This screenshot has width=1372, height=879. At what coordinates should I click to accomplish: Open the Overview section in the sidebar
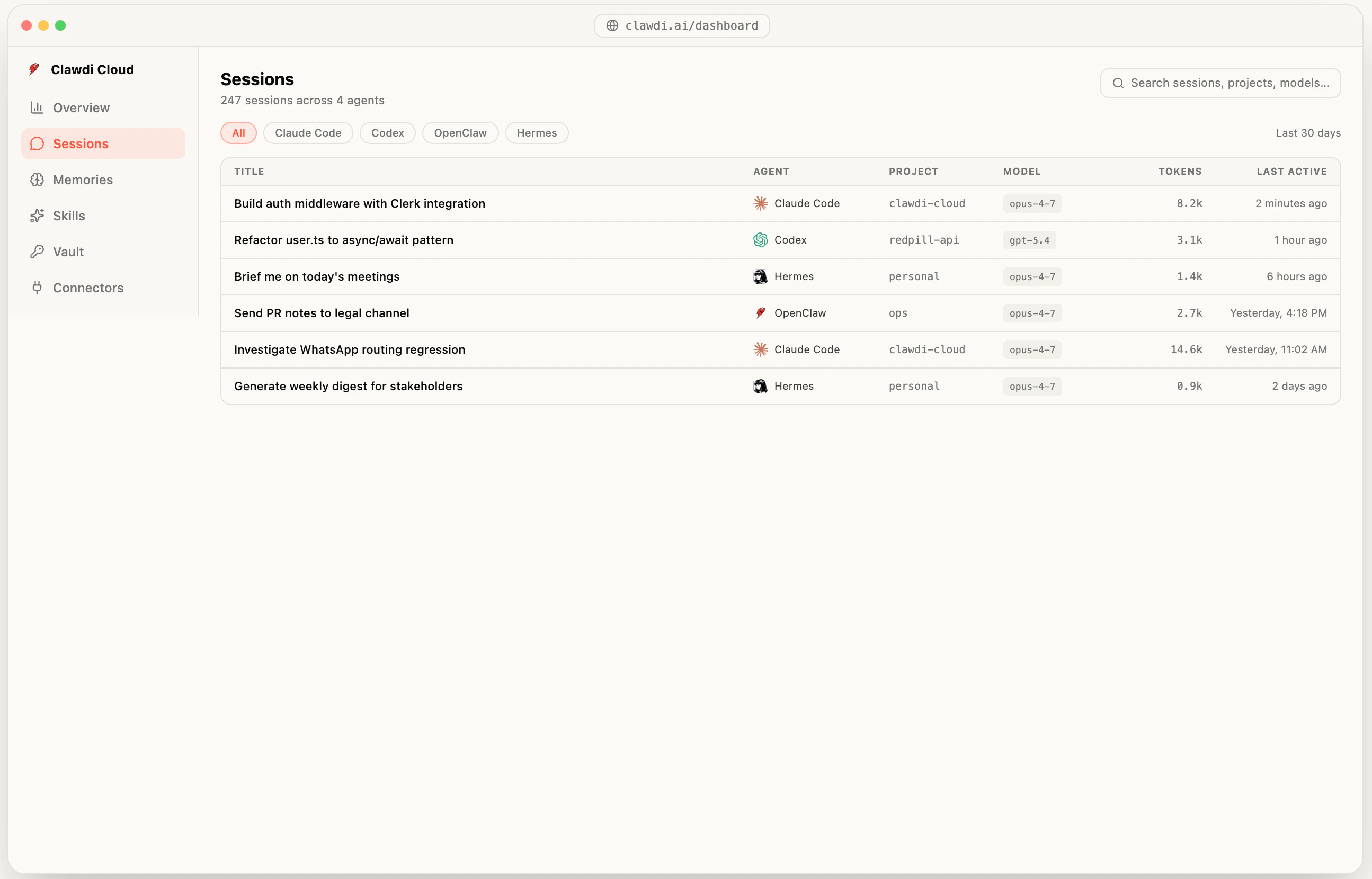pos(81,107)
